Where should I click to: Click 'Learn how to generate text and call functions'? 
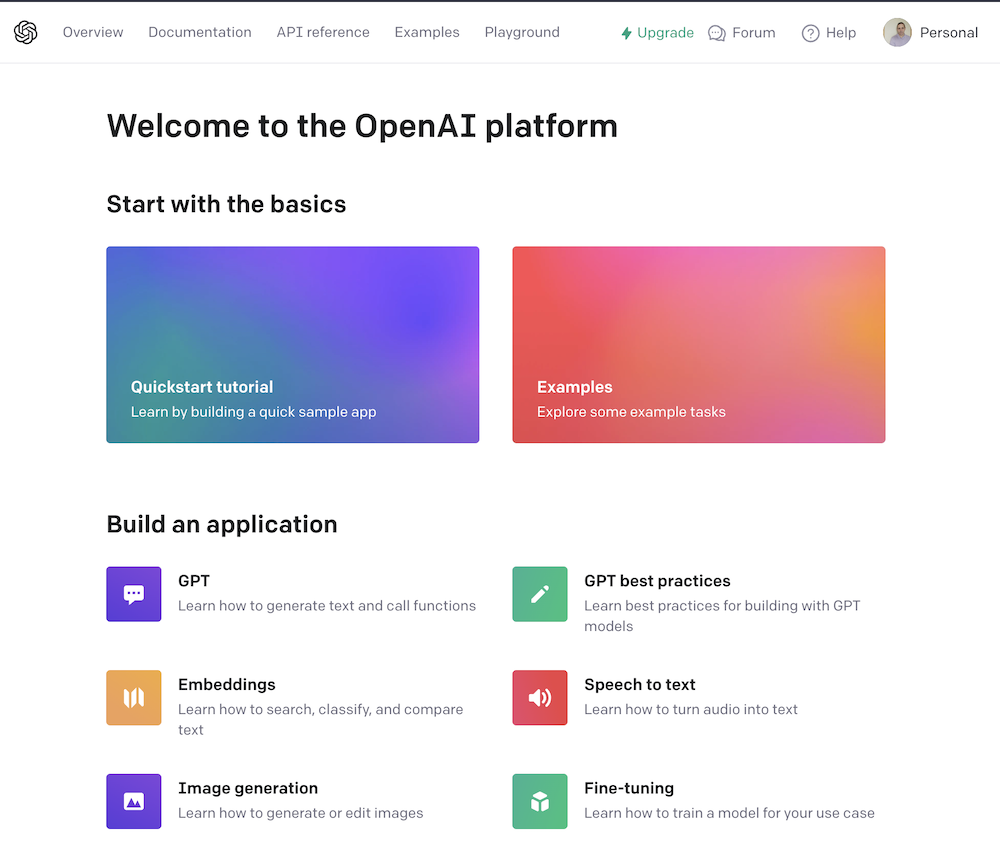tap(327, 606)
